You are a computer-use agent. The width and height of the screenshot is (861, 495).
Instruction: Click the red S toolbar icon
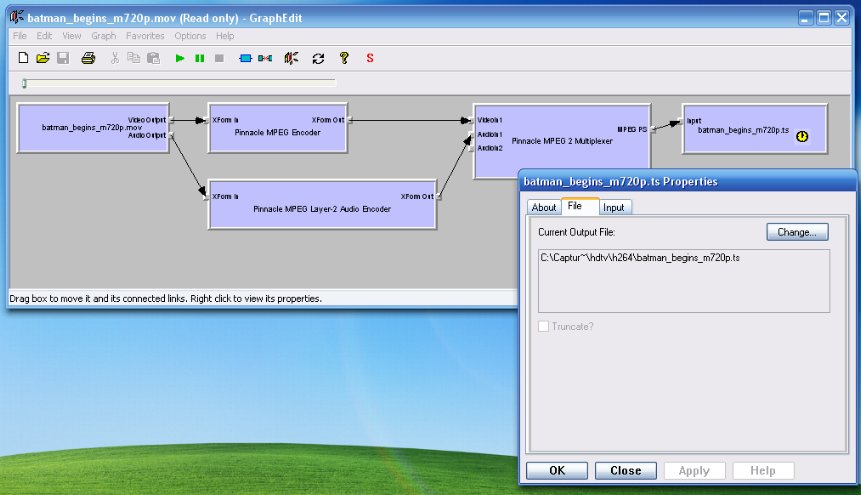[x=370, y=58]
